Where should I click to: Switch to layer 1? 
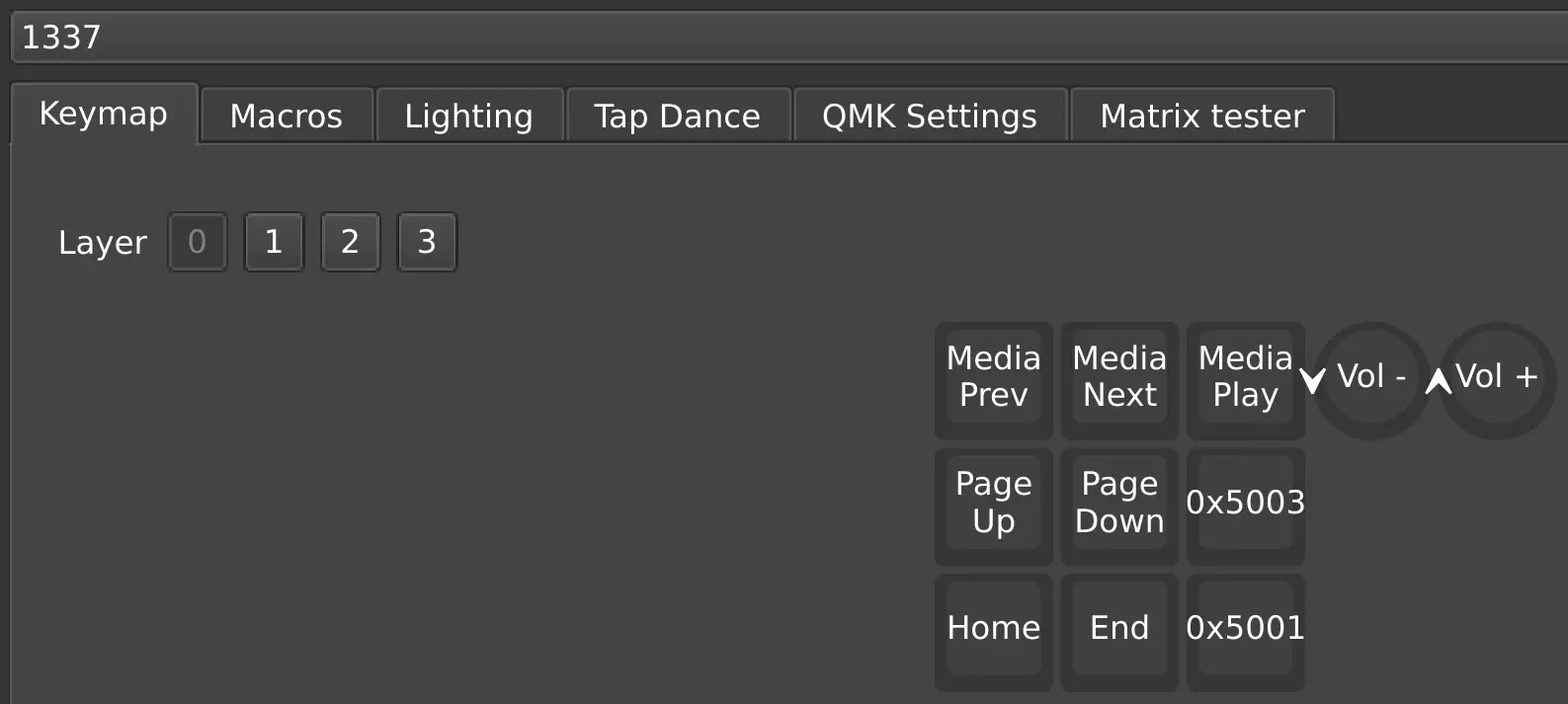[x=274, y=242]
